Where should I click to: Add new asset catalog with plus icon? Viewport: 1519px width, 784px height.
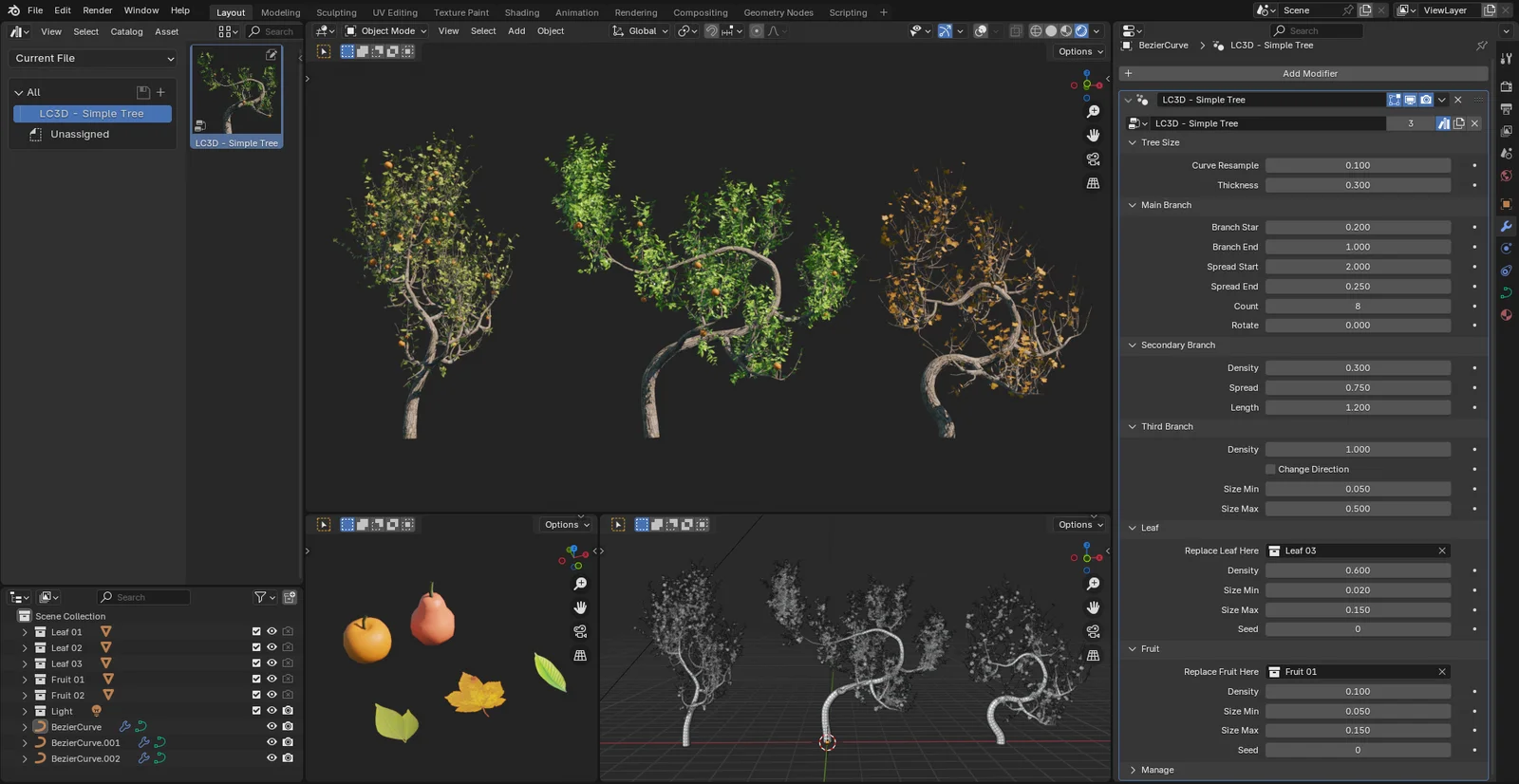(160, 92)
